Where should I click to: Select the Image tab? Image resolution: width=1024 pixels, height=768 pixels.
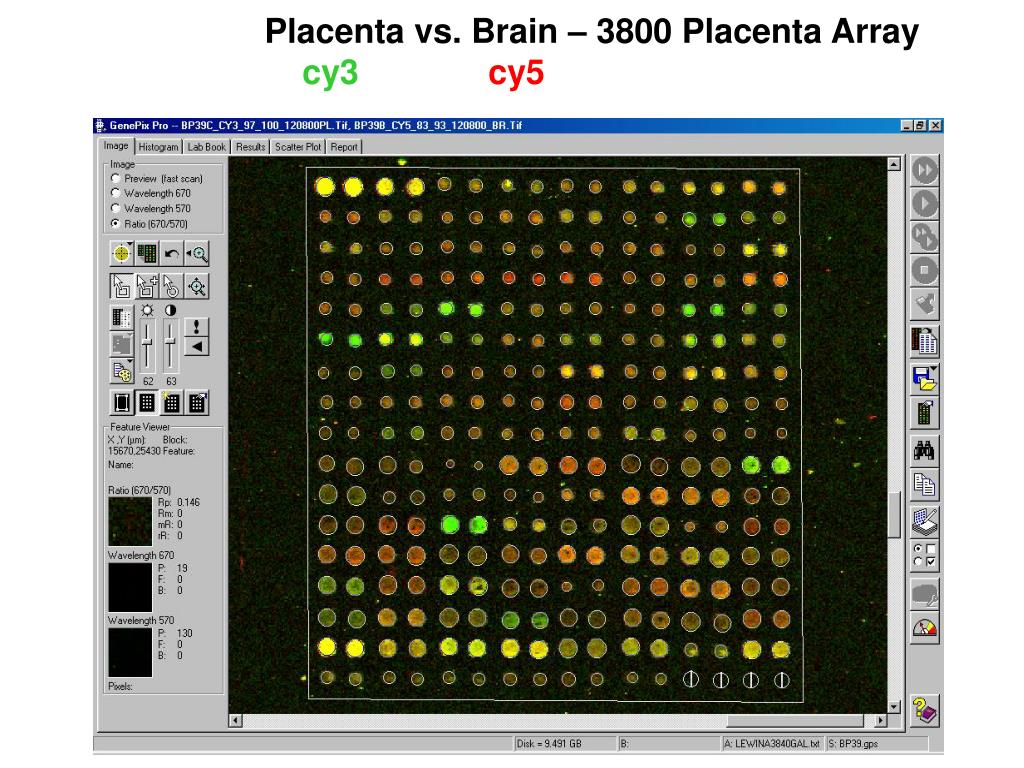(x=116, y=146)
